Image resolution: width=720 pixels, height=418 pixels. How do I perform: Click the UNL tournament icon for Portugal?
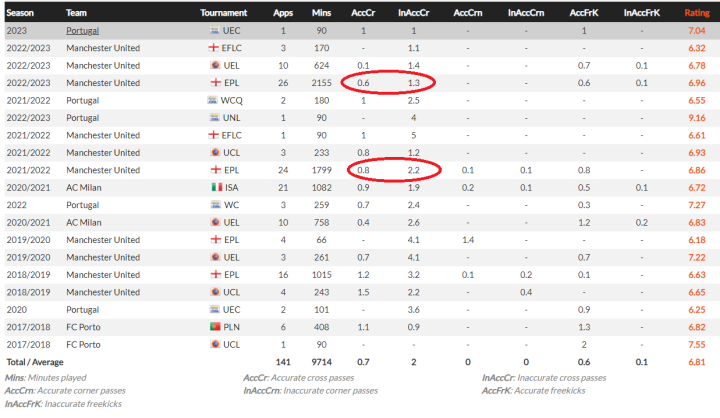point(212,118)
